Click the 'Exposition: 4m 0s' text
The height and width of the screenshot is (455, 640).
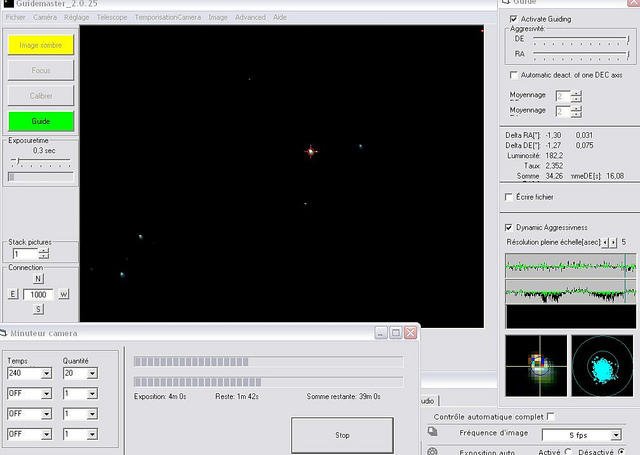[160, 396]
